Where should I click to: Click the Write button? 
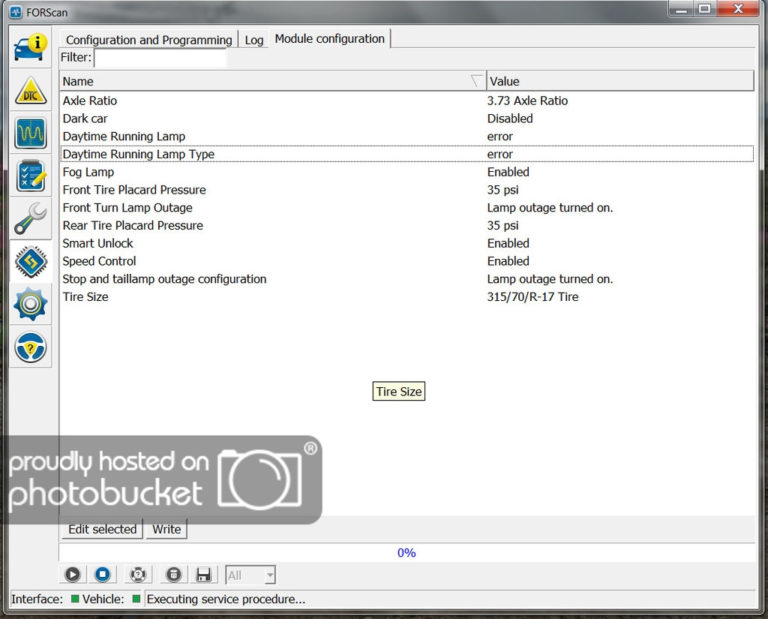click(167, 529)
